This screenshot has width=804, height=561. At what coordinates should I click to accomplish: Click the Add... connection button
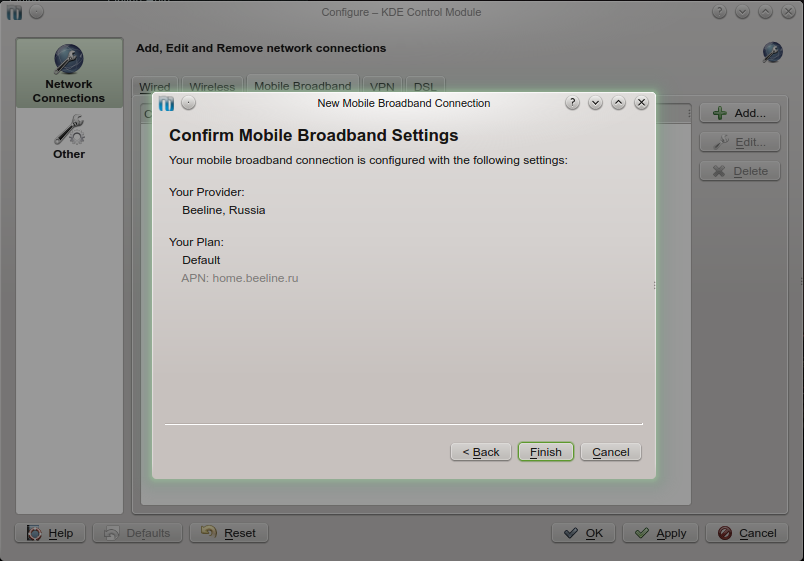click(740, 113)
